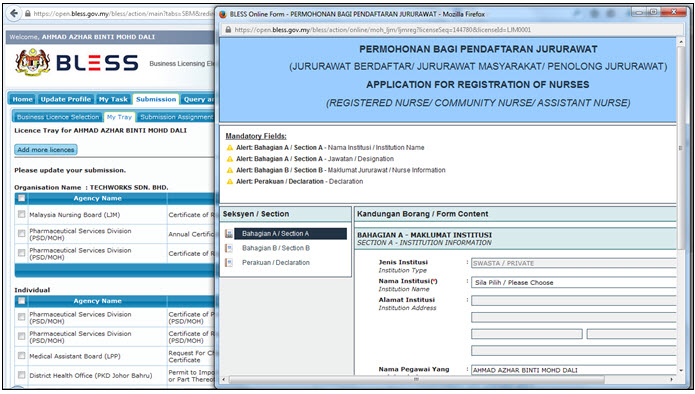Toggle select-all checkbox in Individual Agency Name header

click(21, 301)
